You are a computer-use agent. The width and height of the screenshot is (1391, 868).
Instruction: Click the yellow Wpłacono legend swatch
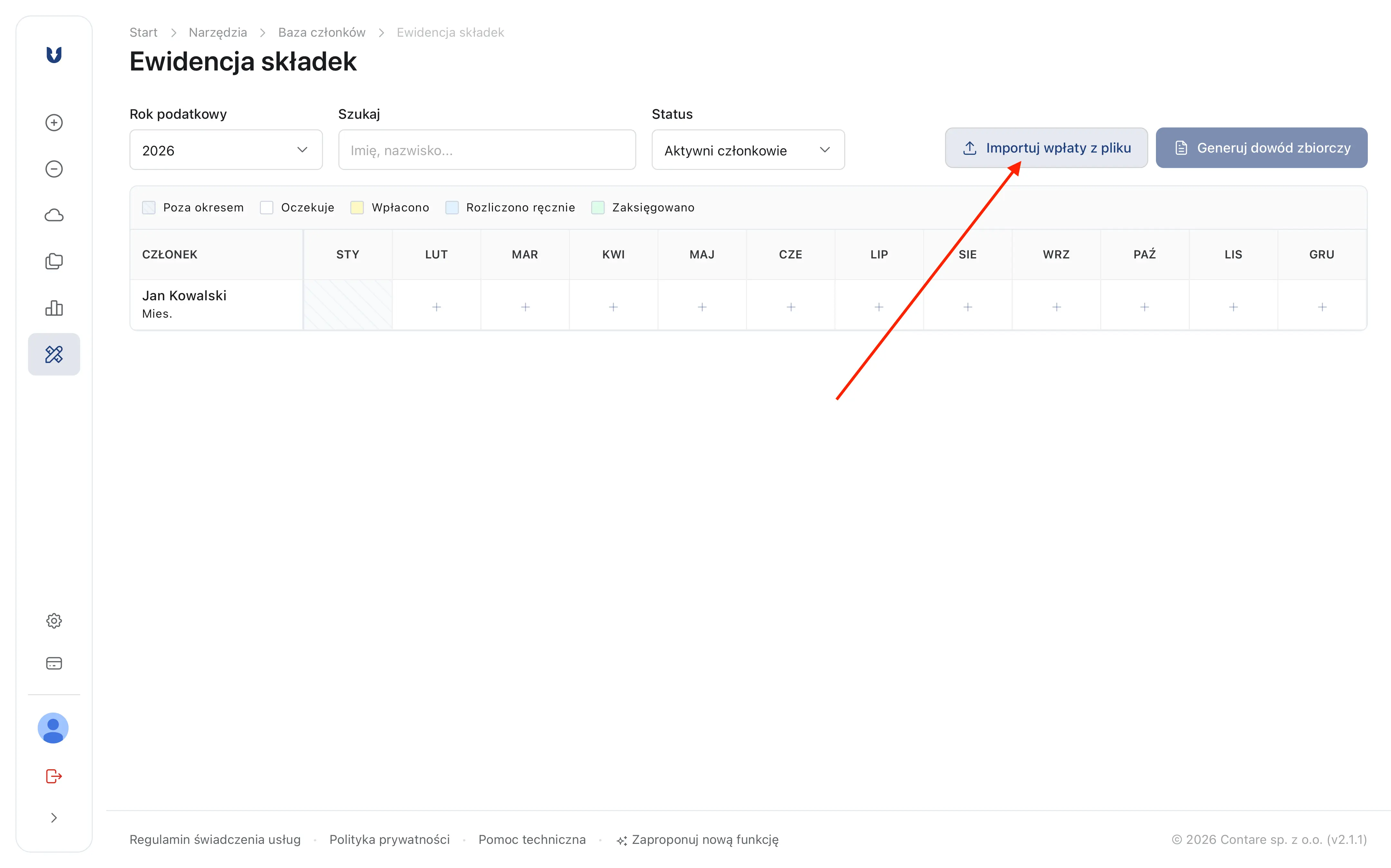pyautogui.click(x=357, y=207)
